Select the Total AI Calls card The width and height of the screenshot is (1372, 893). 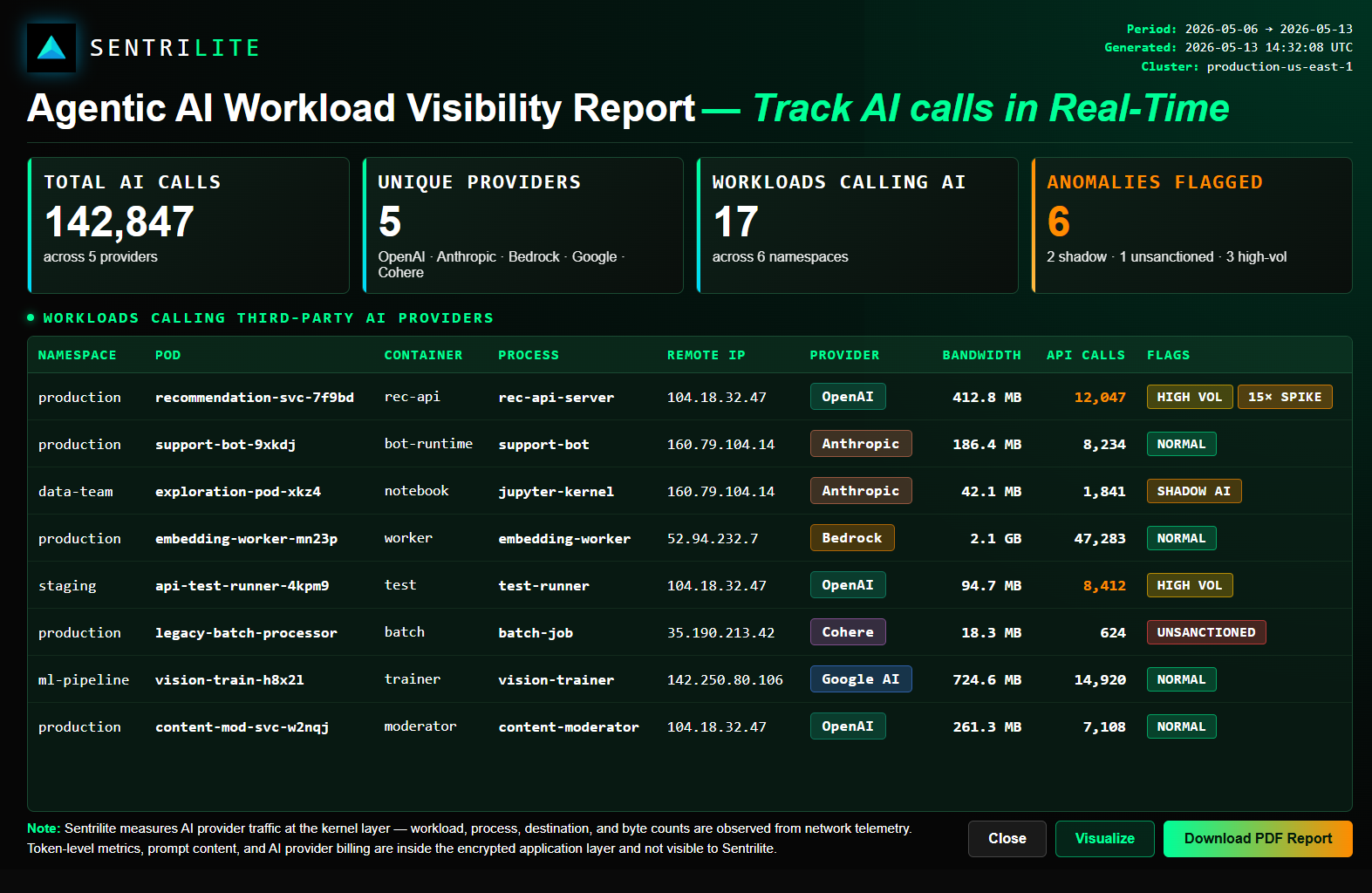(188, 225)
